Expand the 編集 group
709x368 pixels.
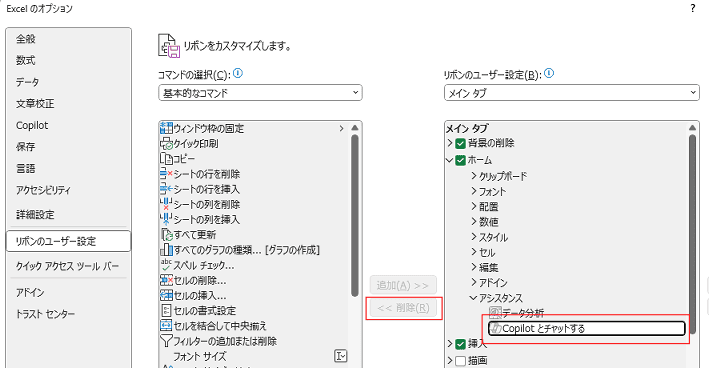pyautogui.click(x=474, y=267)
